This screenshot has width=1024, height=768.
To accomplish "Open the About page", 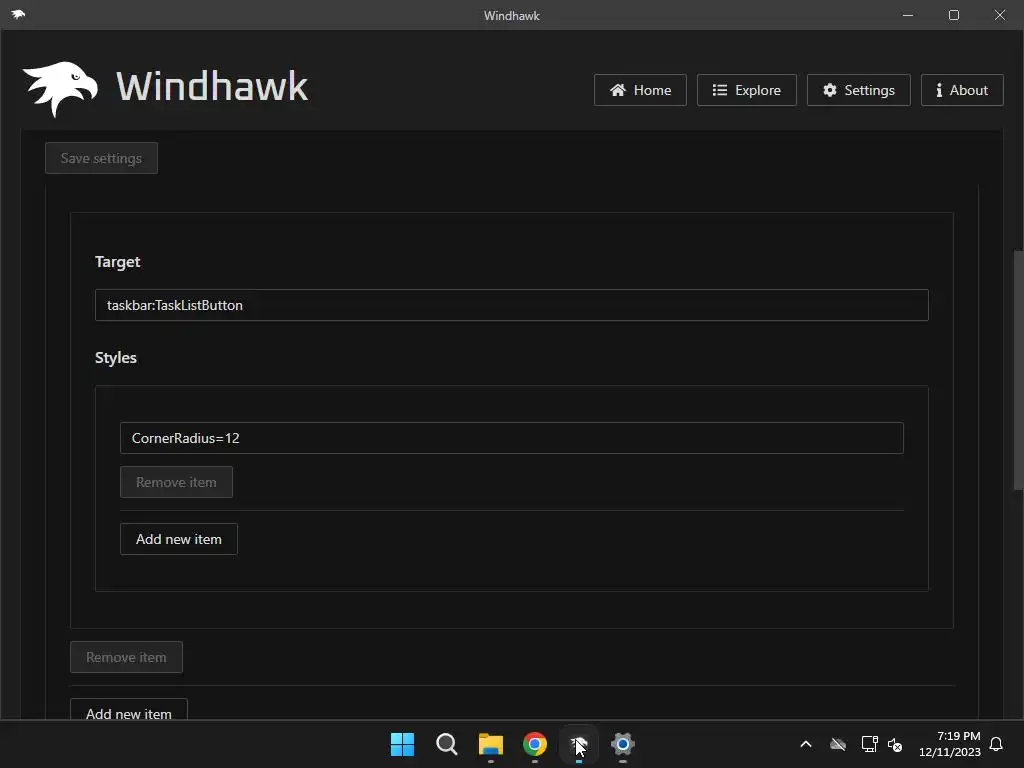I will point(962,90).
